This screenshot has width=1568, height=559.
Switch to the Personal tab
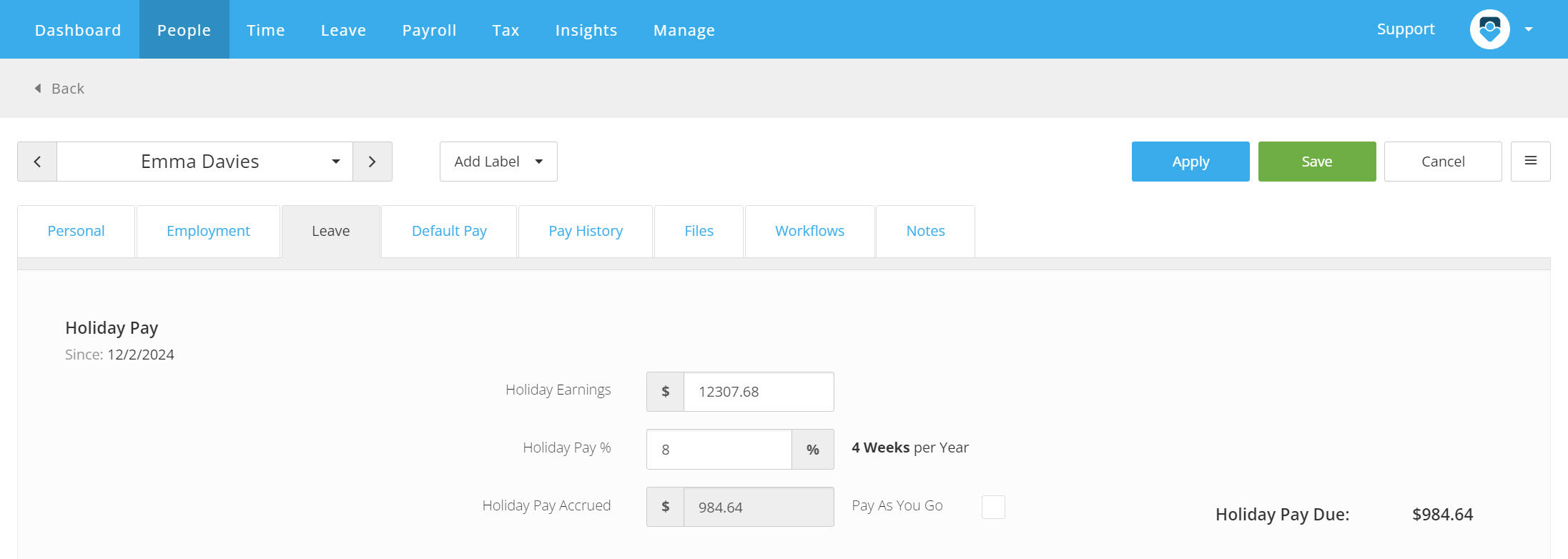76,231
